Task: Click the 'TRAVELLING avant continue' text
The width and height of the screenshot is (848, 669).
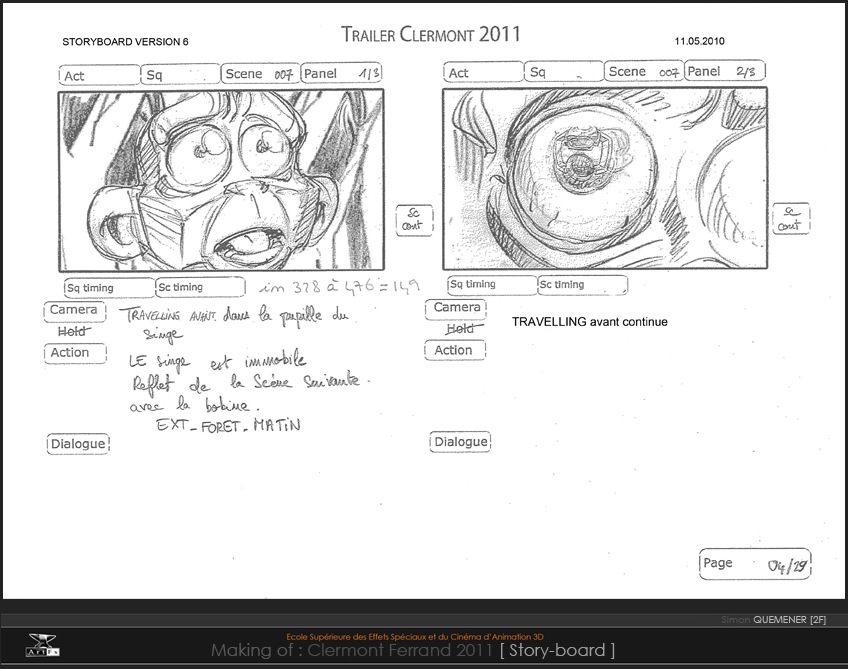Action: (589, 322)
